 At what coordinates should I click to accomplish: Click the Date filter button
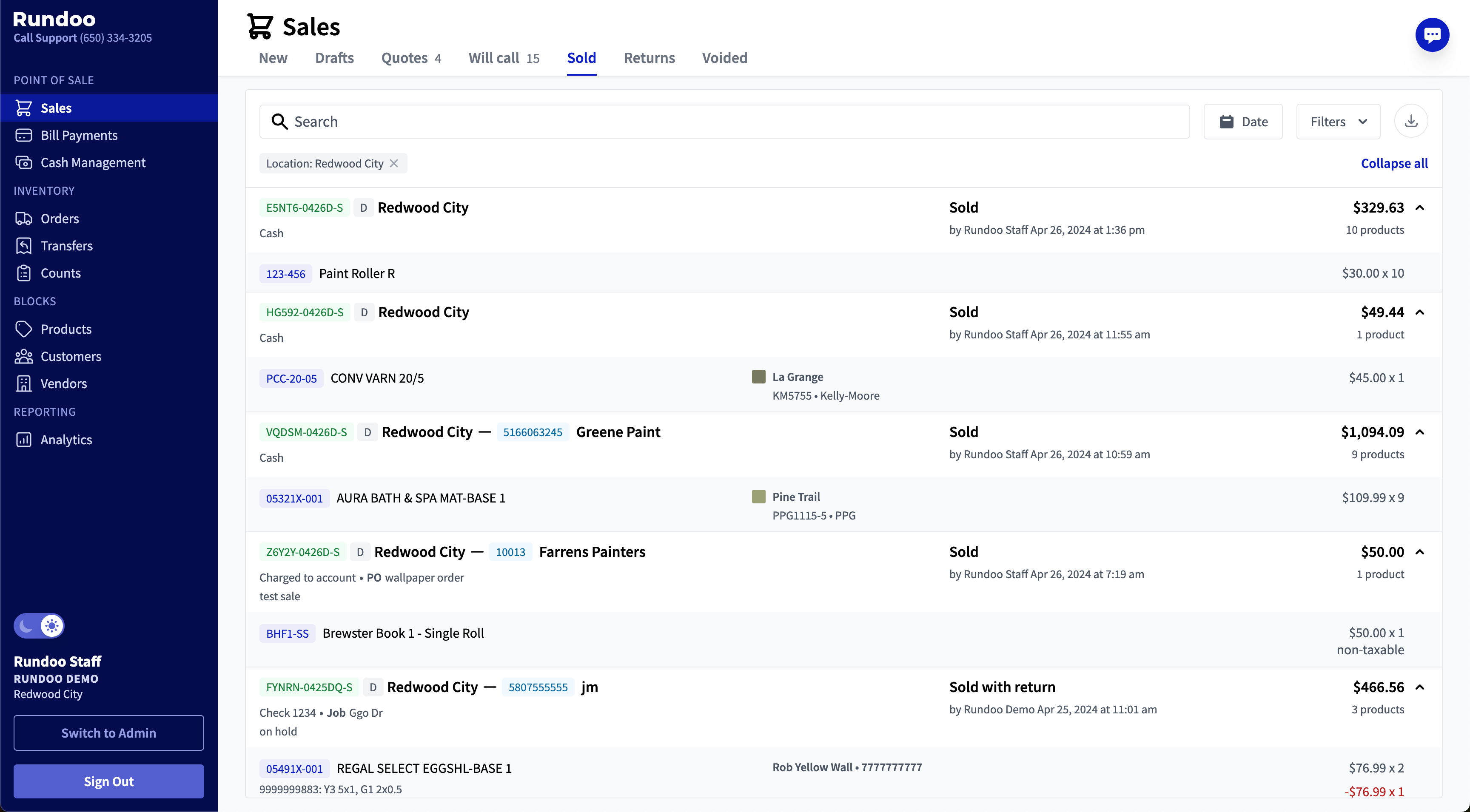1243,122
